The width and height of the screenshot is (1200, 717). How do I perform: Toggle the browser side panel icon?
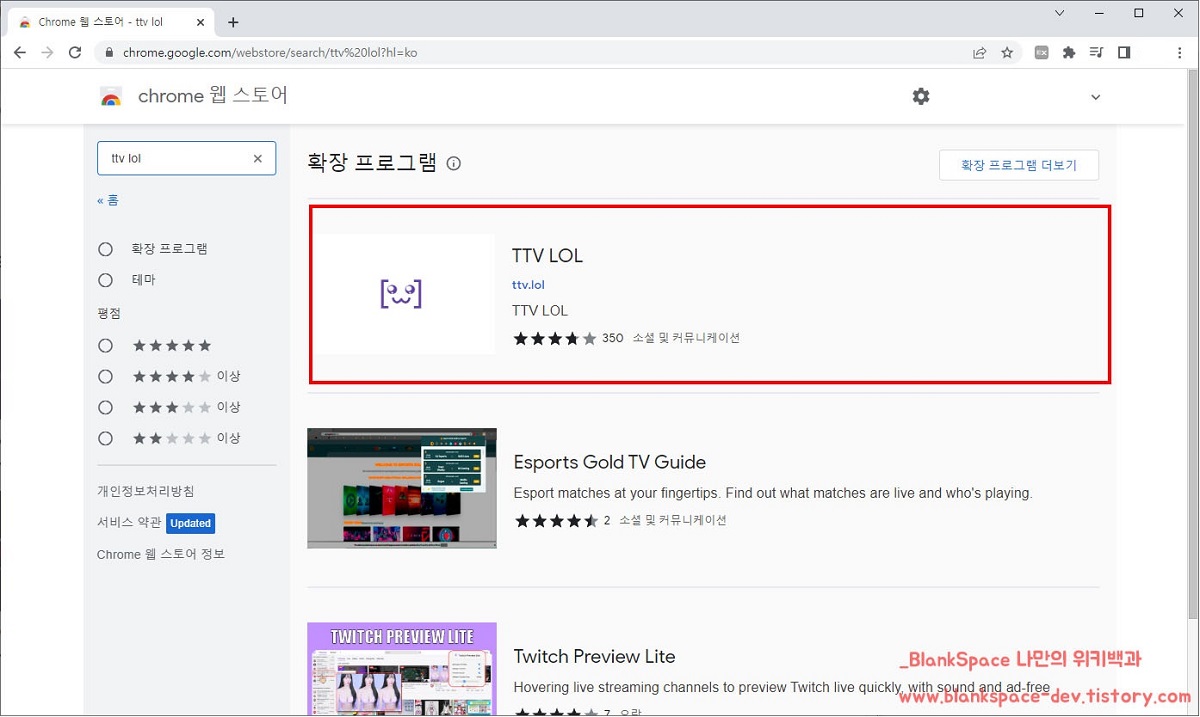click(x=1124, y=53)
